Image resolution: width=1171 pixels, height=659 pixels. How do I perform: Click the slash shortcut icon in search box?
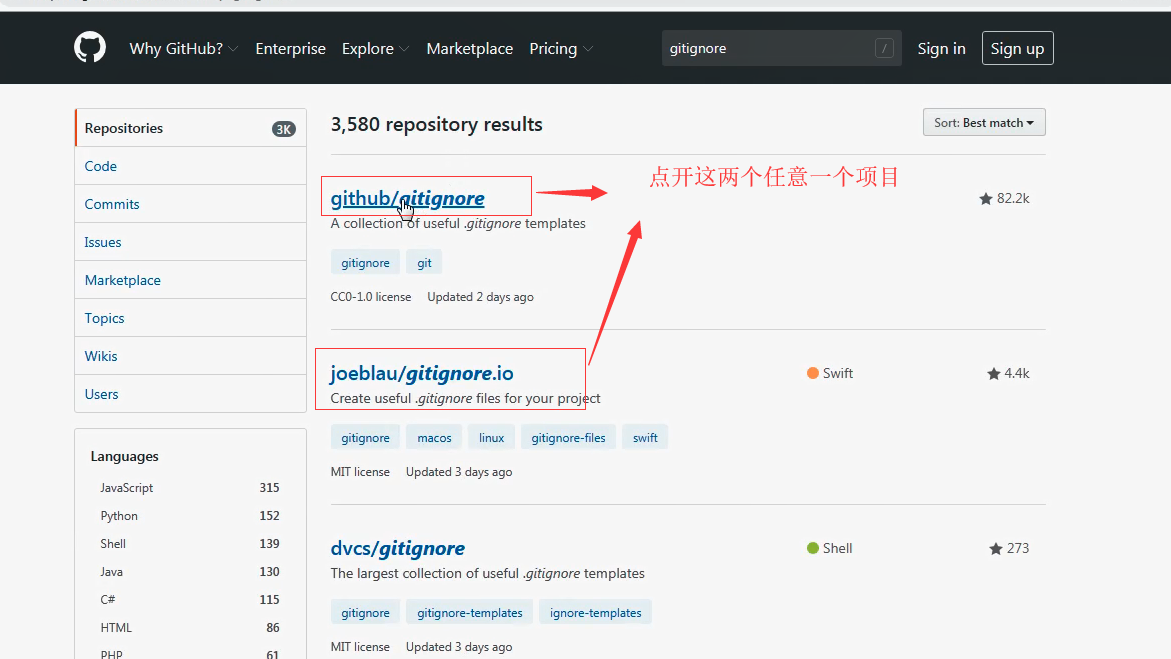click(883, 49)
